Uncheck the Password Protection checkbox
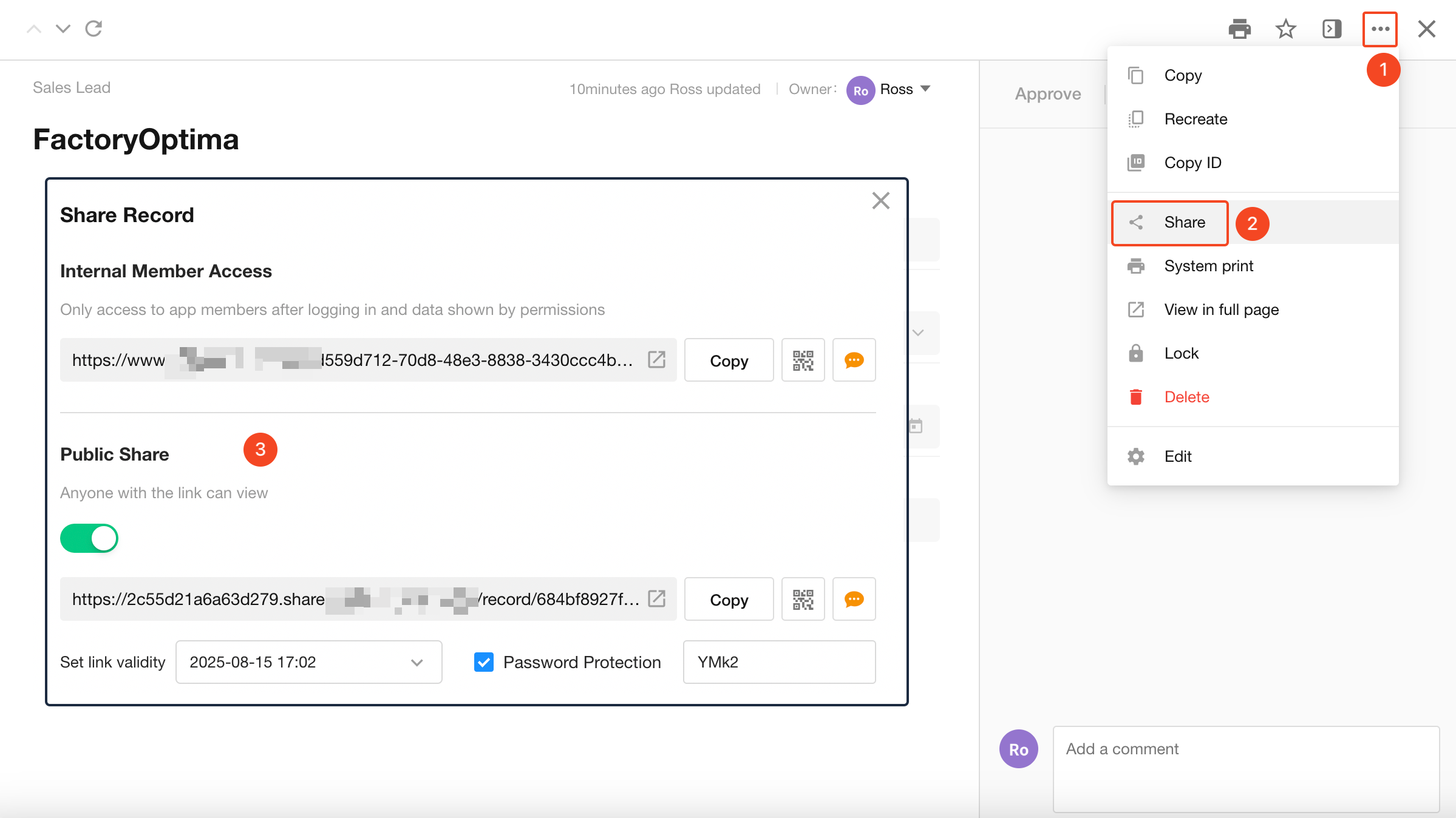This screenshot has width=1456, height=818. (x=484, y=662)
